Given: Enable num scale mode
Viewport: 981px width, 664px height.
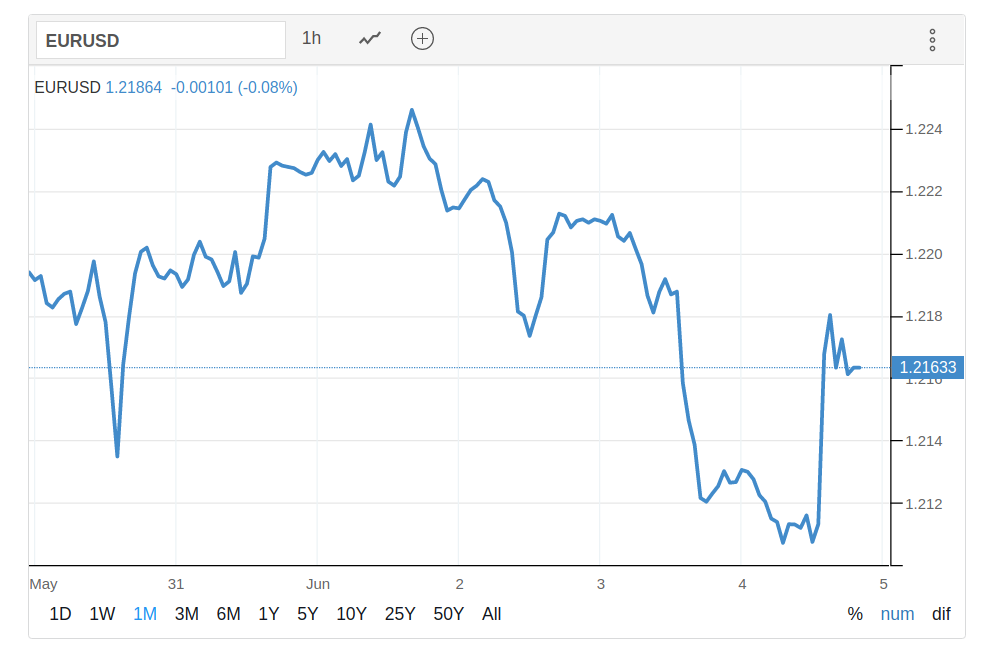Looking at the screenshot, I should click(897, 614).
